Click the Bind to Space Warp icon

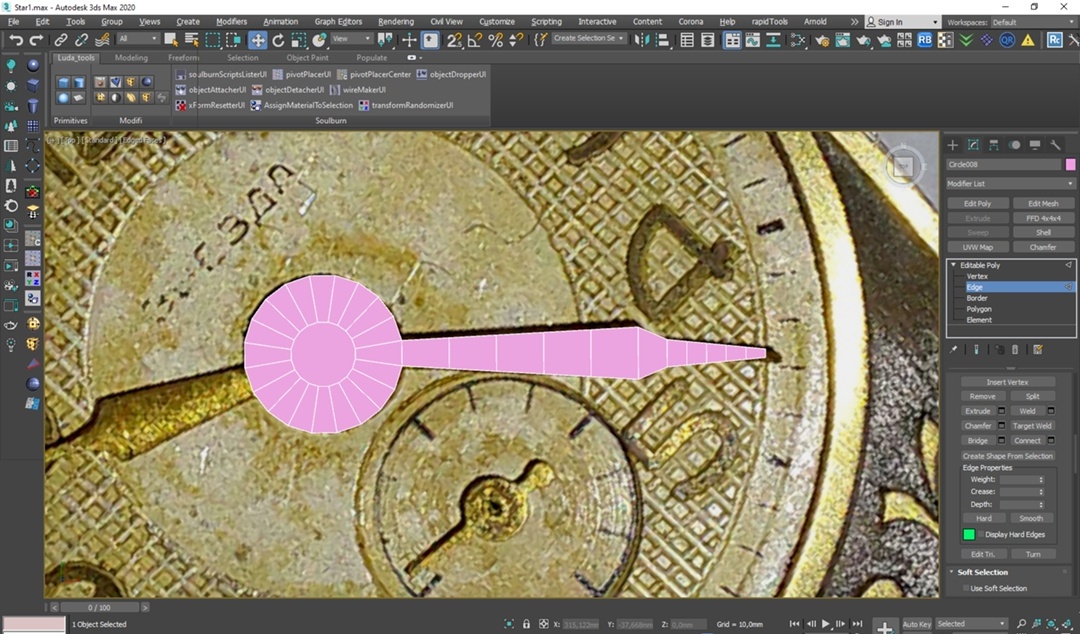coord(103,40)
